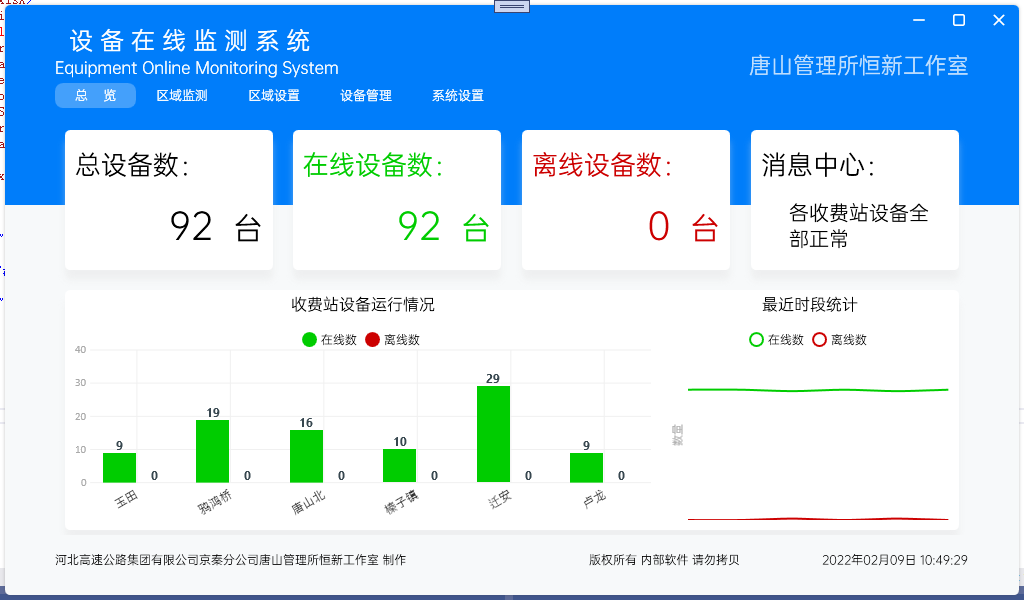Click the 离线设备数 card

click(x=626, y=200)
